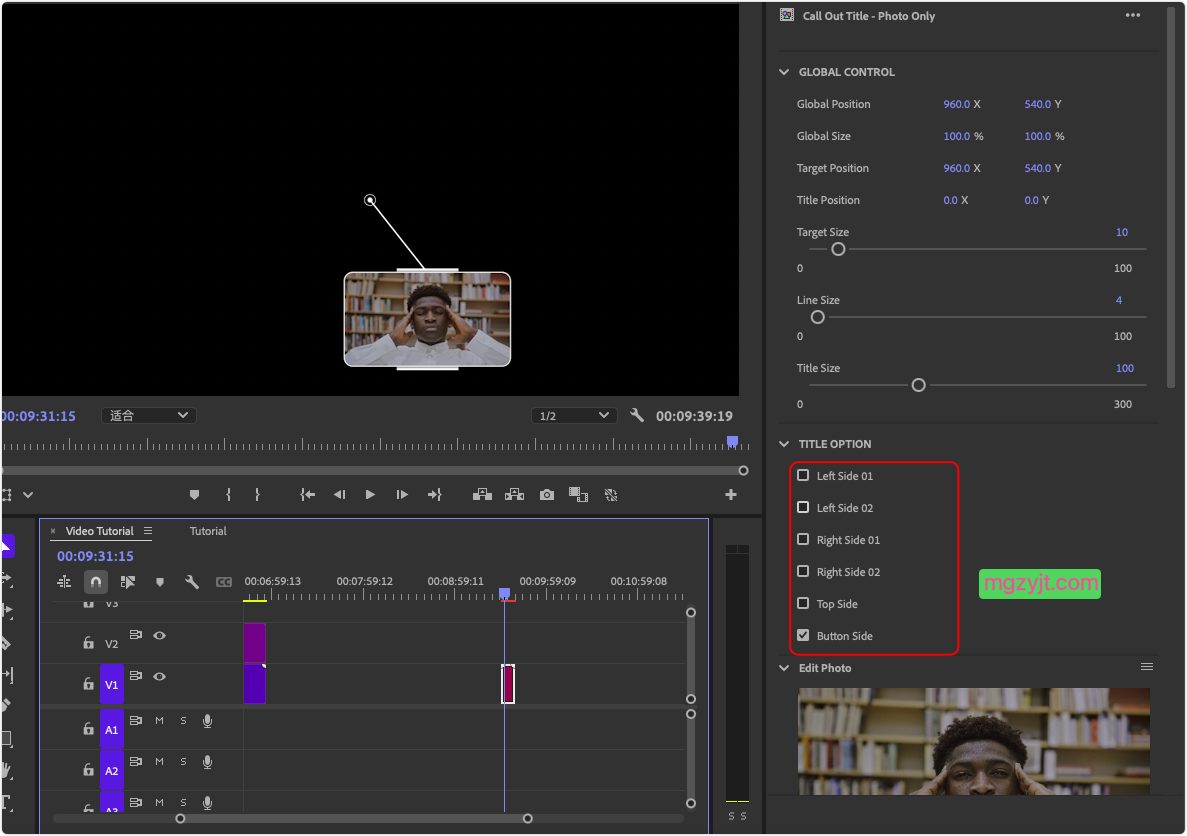
Task: Click the Lift button icon
Action: coord(483,494)
